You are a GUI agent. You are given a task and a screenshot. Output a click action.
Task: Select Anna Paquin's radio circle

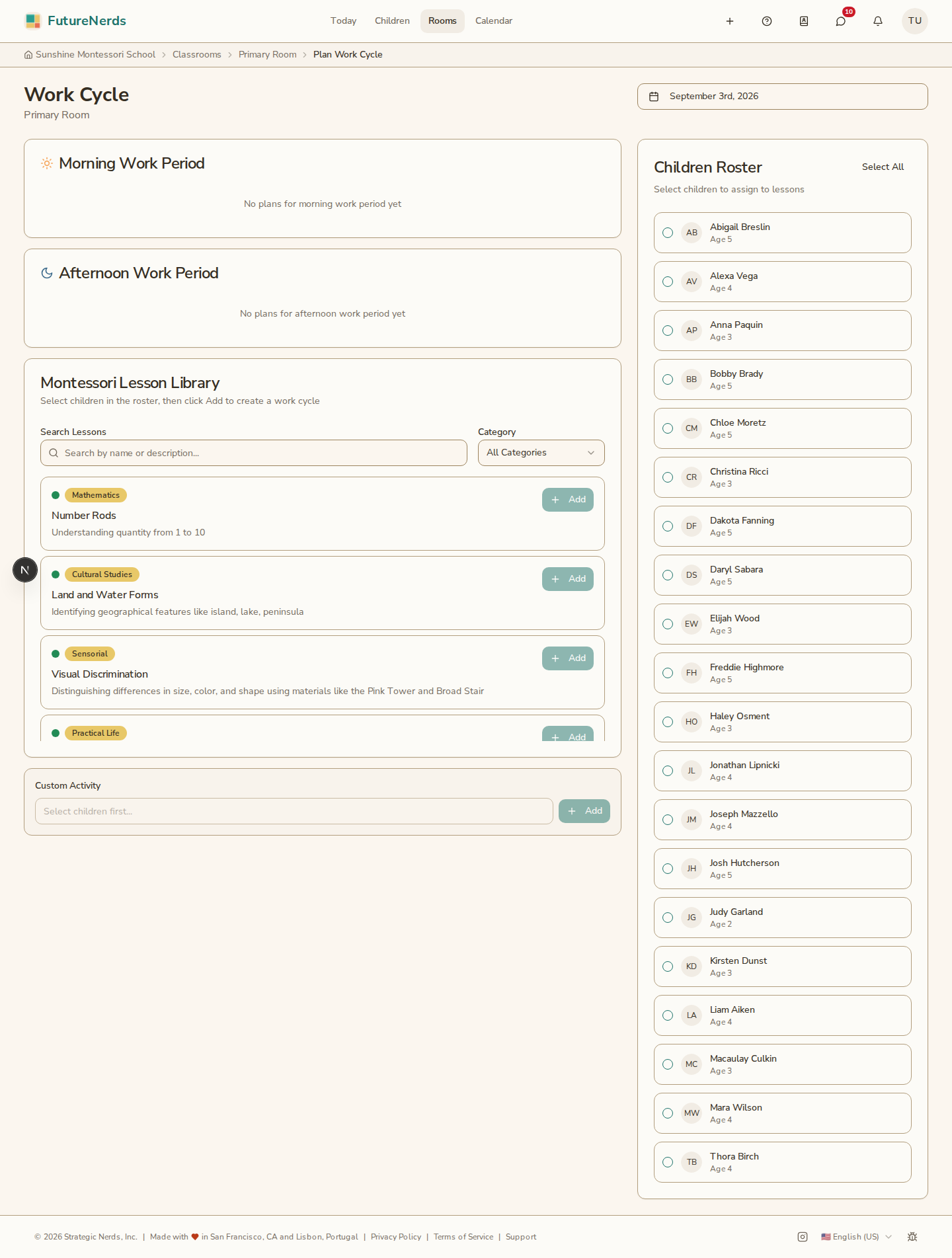(668, 331)
